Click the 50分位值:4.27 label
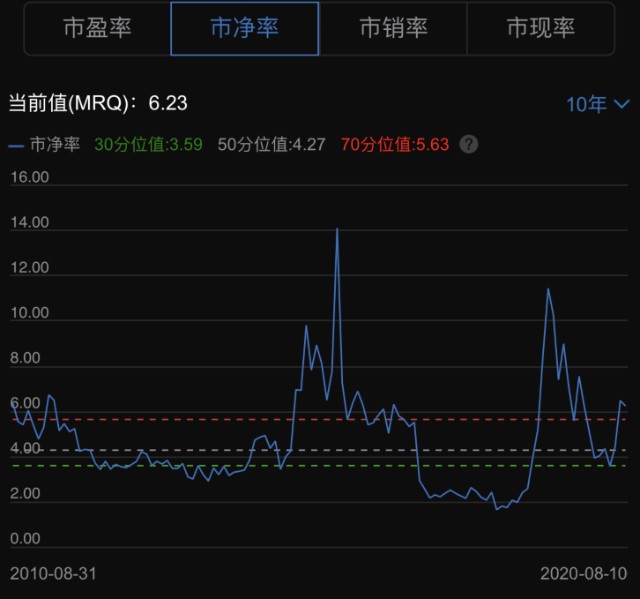Image resolution: width=640 pixels, height=599 pixels. pyautogui.click(x=271, y=144)
